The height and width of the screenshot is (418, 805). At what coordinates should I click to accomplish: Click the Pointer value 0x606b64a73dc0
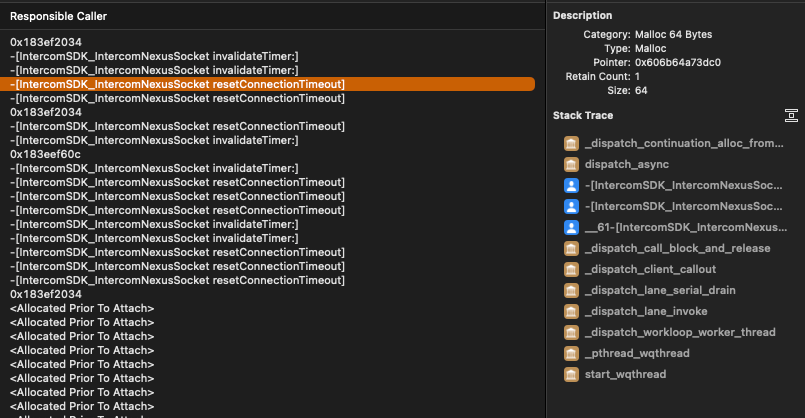point(678,63)
